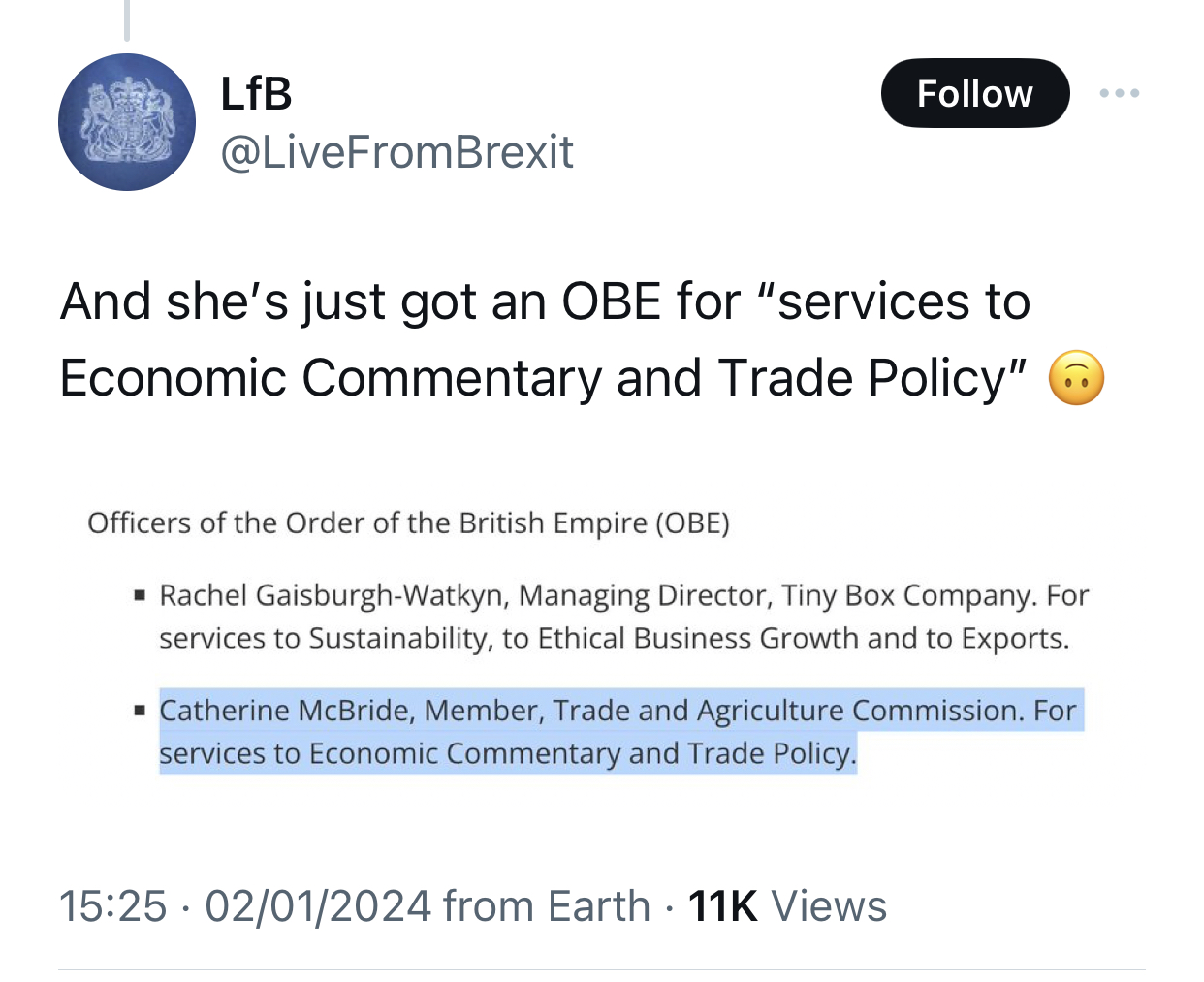
Task: Open the 11K Views count
Action: tap(787, 906)
